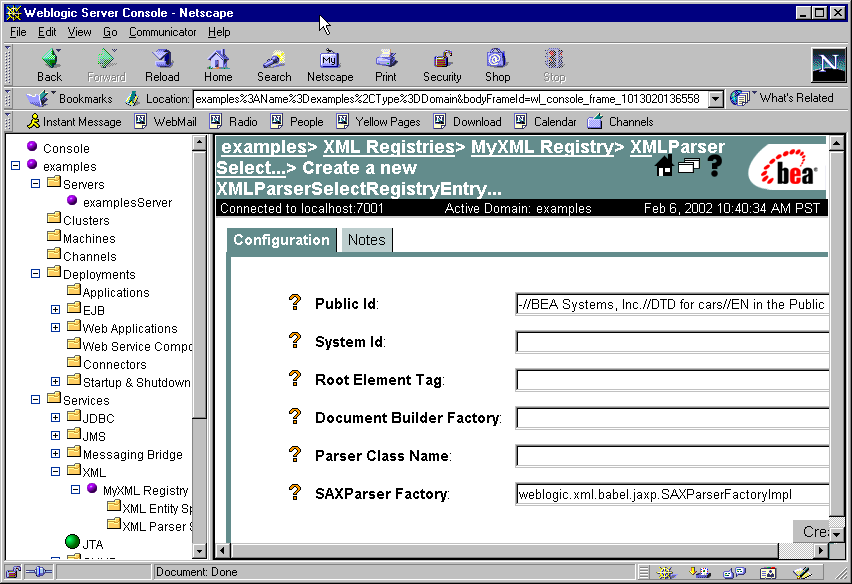Click the security lock icon in status bar
Image resolution: width=852 pixels, height=584 pixels.
pyautogui.click(x=13, y=572)
